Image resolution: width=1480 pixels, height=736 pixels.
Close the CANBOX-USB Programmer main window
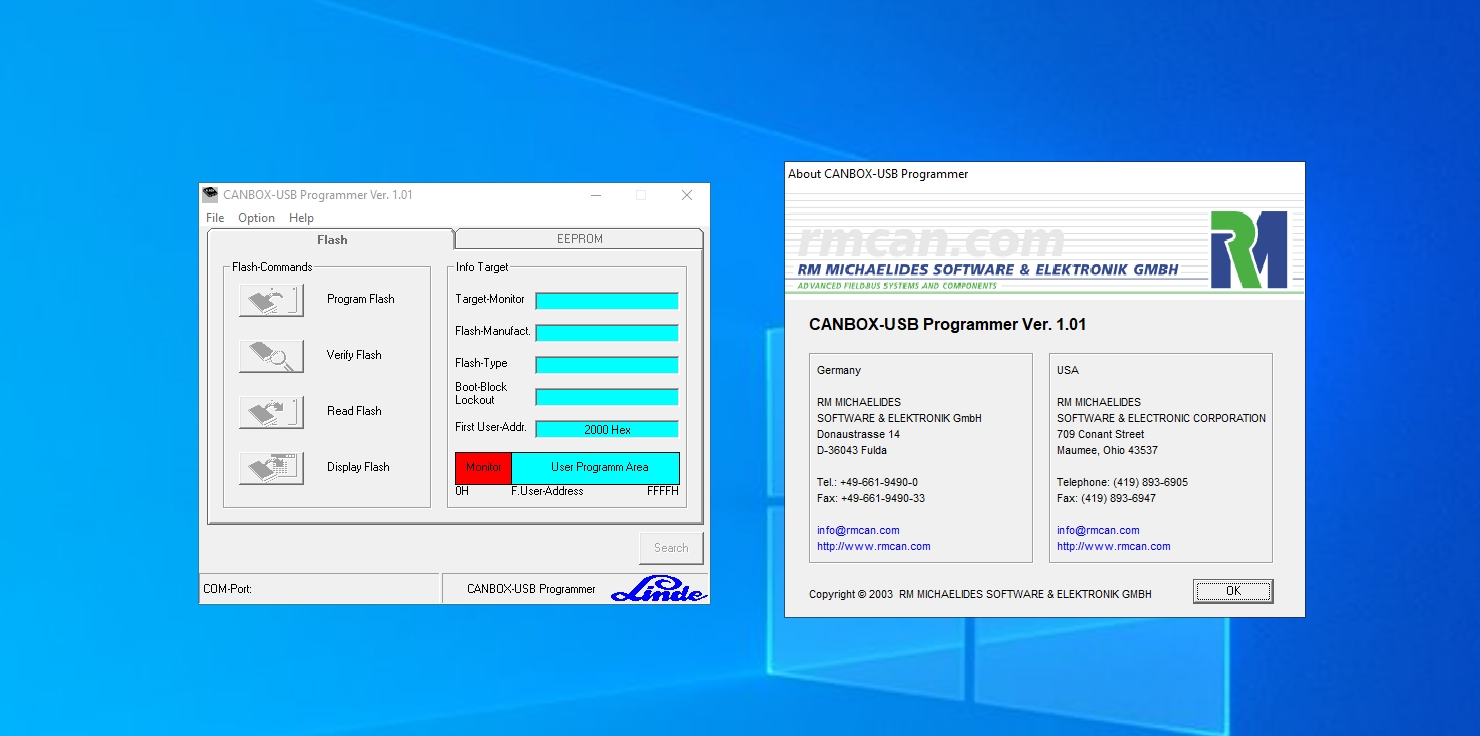coord(687,195)
